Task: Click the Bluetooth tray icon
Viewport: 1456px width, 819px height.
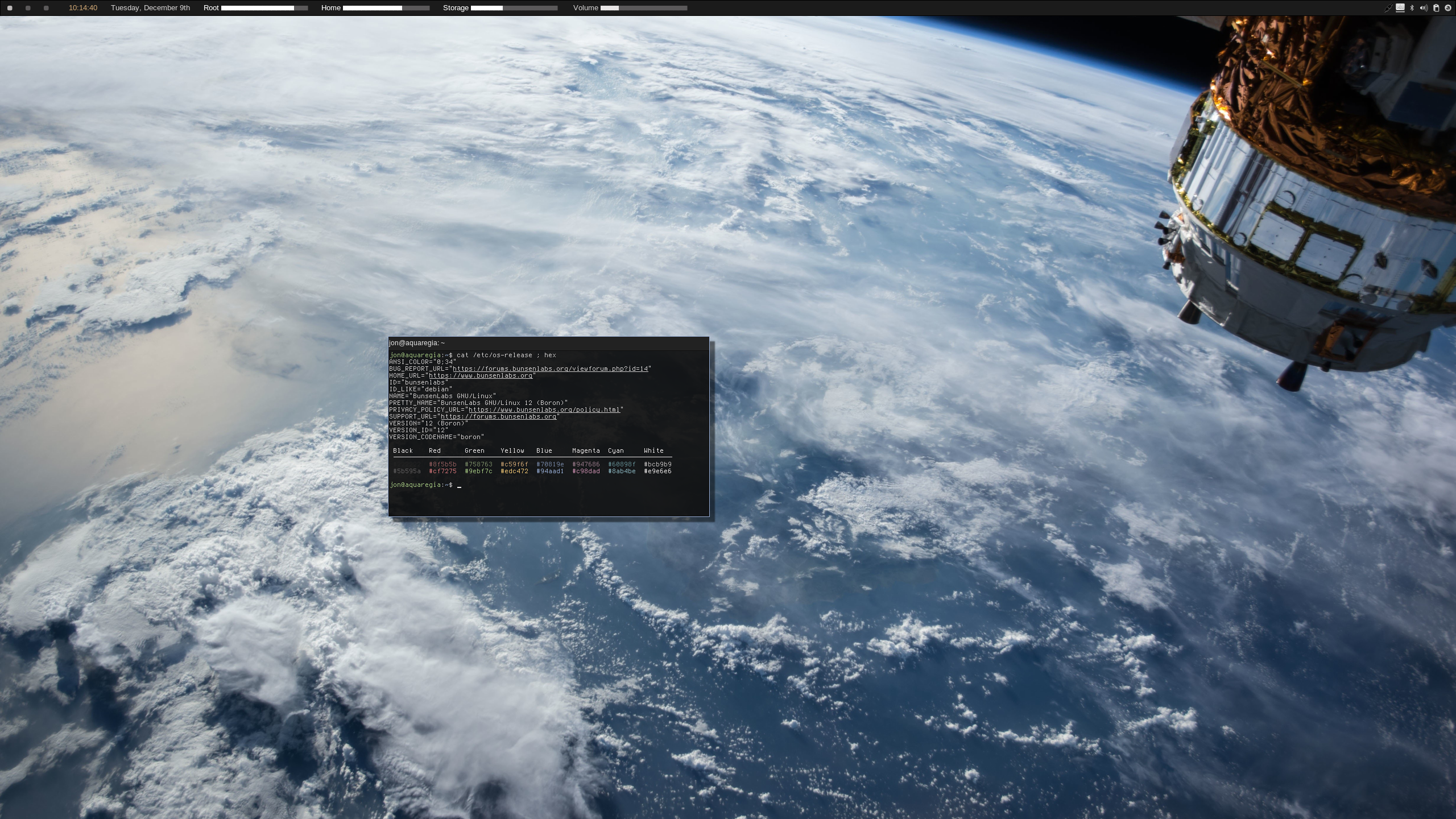Action: pos(1412,8)
